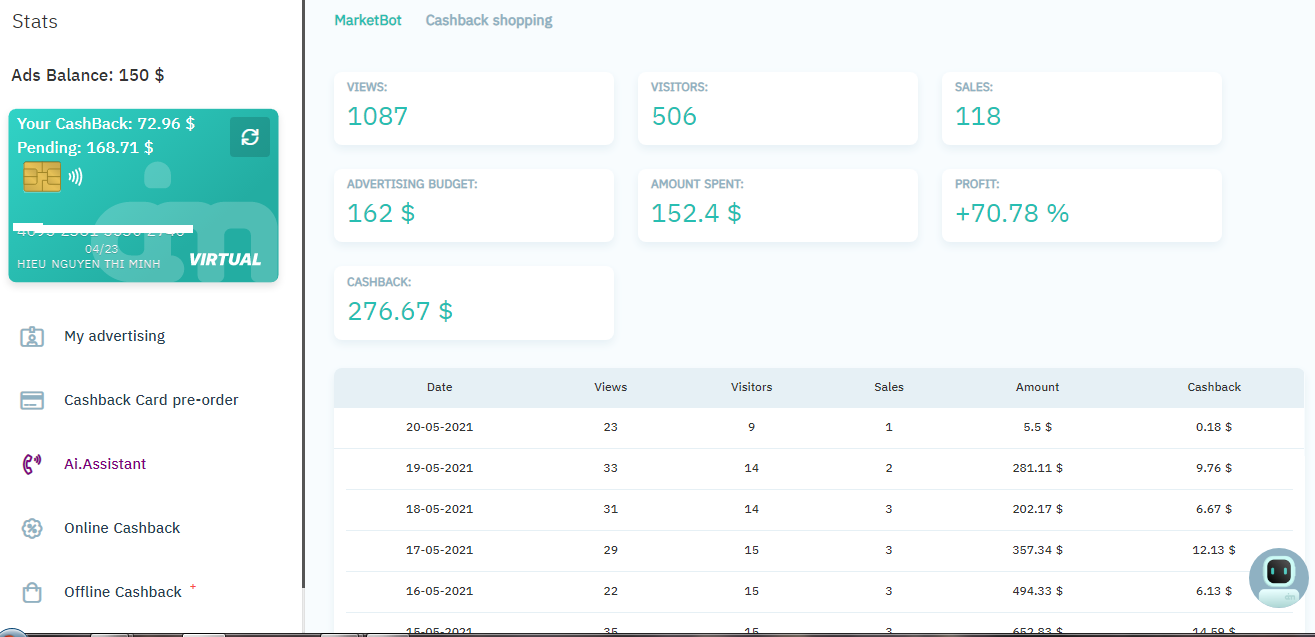Open the robot chat assistant widget
This screenshot has height=637, width=1315.
[1278, 577]
